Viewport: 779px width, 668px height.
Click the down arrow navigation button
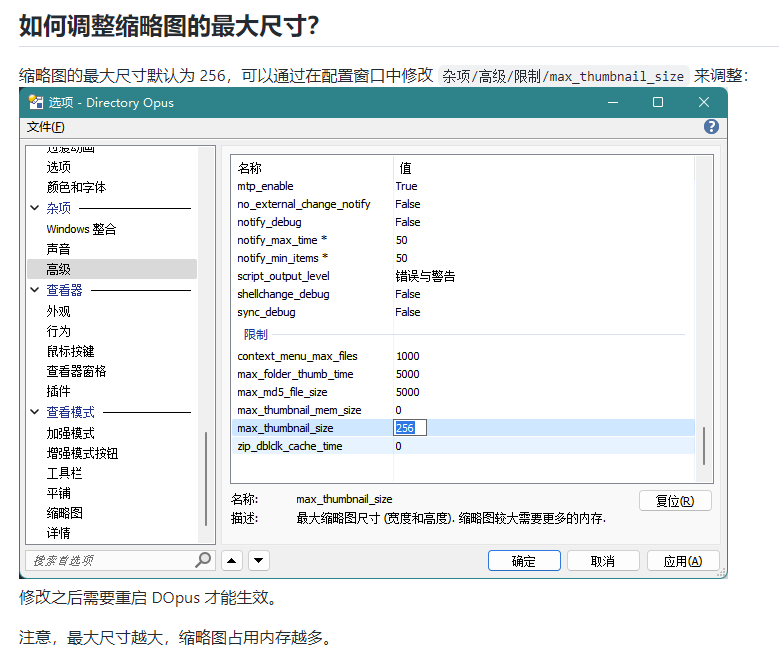click(258, 561)
